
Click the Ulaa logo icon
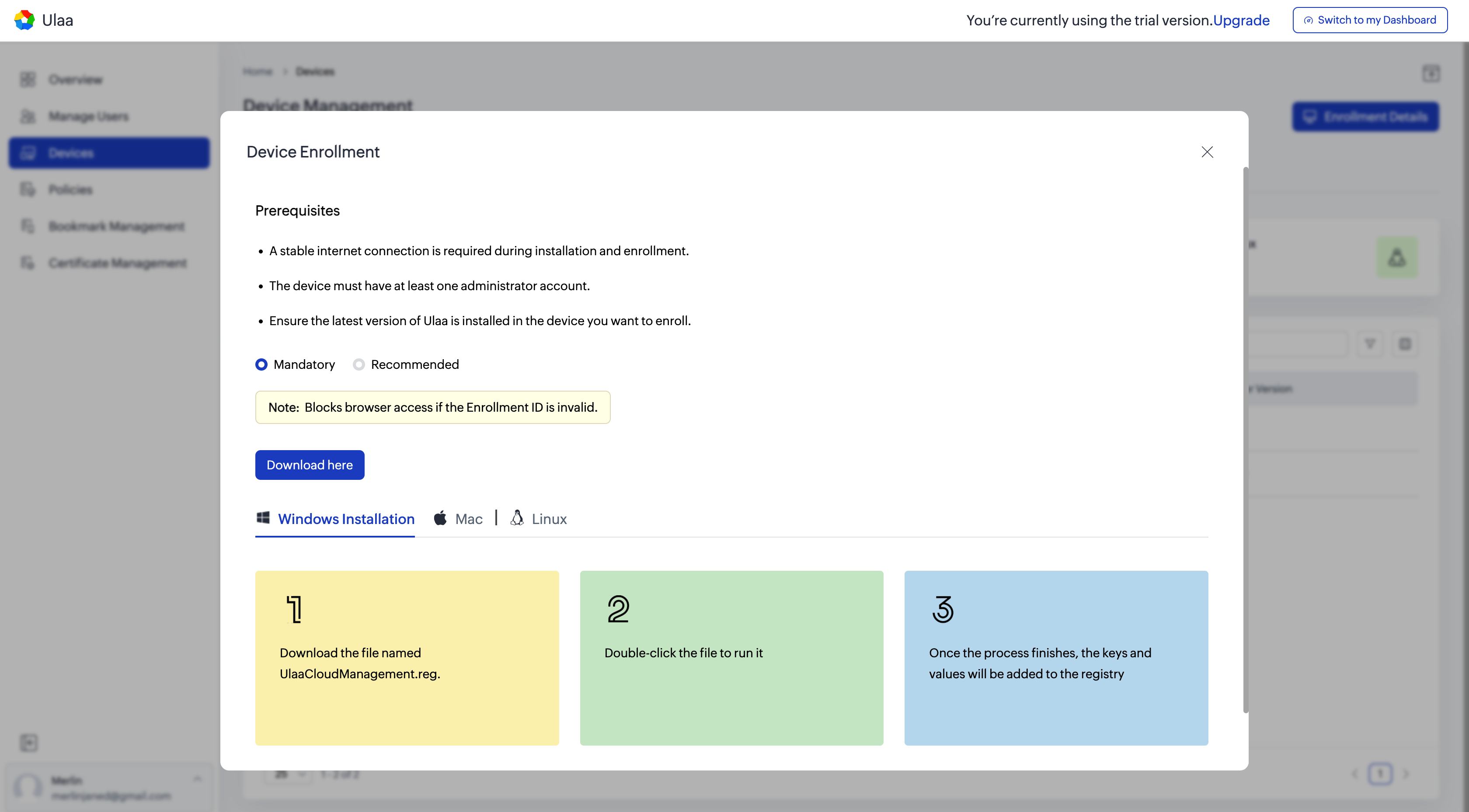pyautogui.click(x=24, y=20)
